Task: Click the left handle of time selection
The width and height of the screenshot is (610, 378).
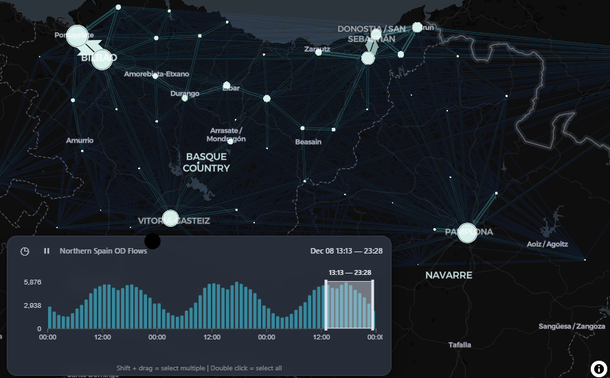Action: click(326, 305)
